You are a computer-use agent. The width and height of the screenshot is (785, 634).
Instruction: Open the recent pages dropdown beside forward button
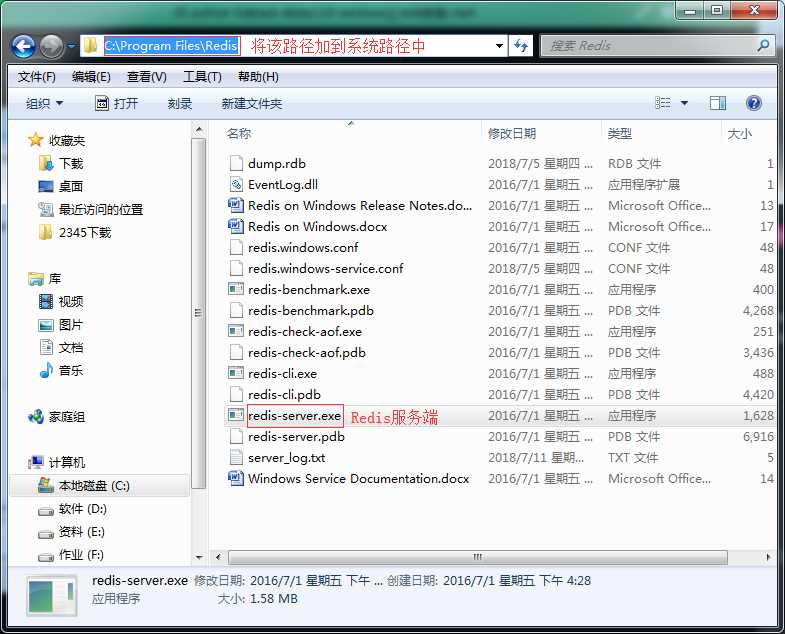[72, 46]
